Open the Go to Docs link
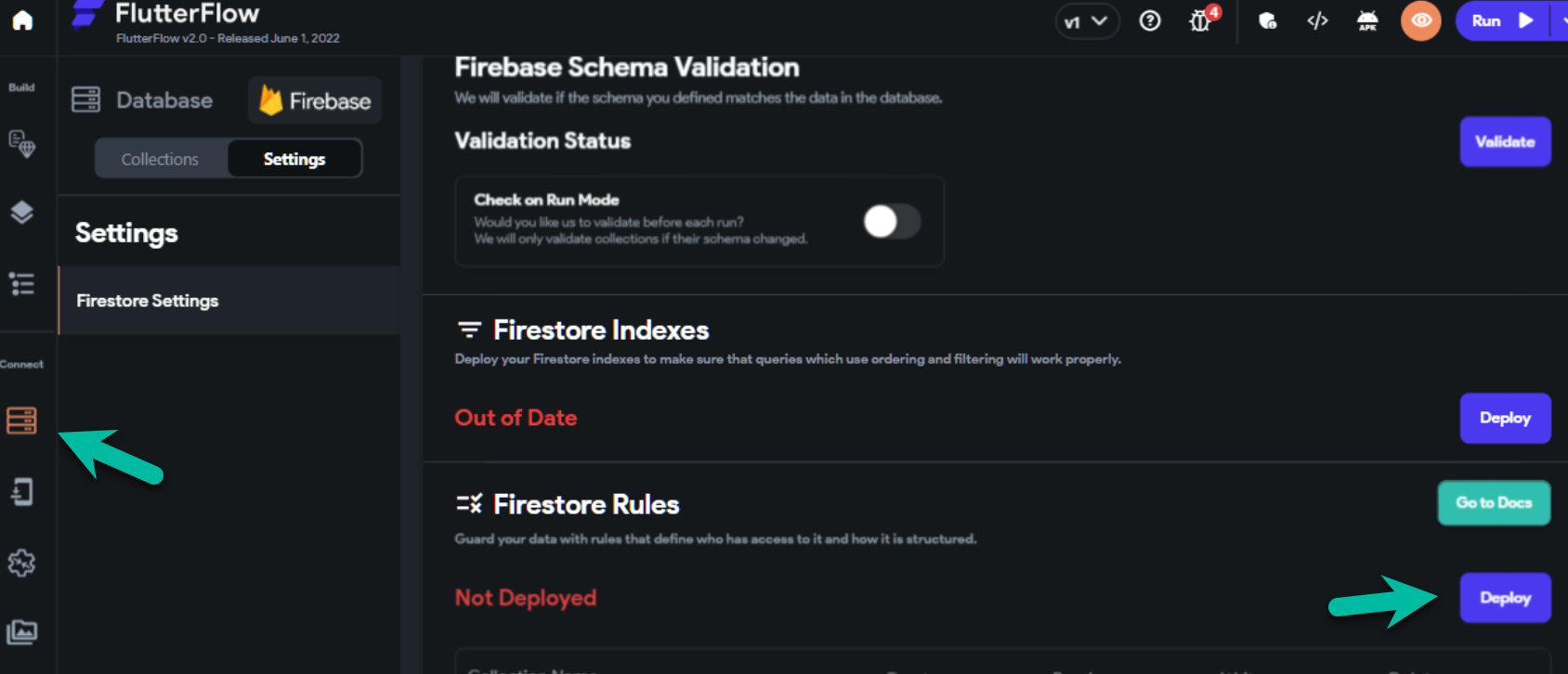The width and height of the screenshot is (1568, 674). click(x=1494, y=502)
